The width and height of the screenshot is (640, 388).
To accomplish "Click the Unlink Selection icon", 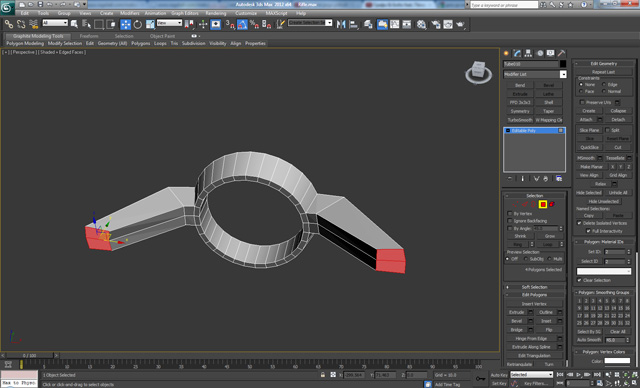I will (21, 24).
